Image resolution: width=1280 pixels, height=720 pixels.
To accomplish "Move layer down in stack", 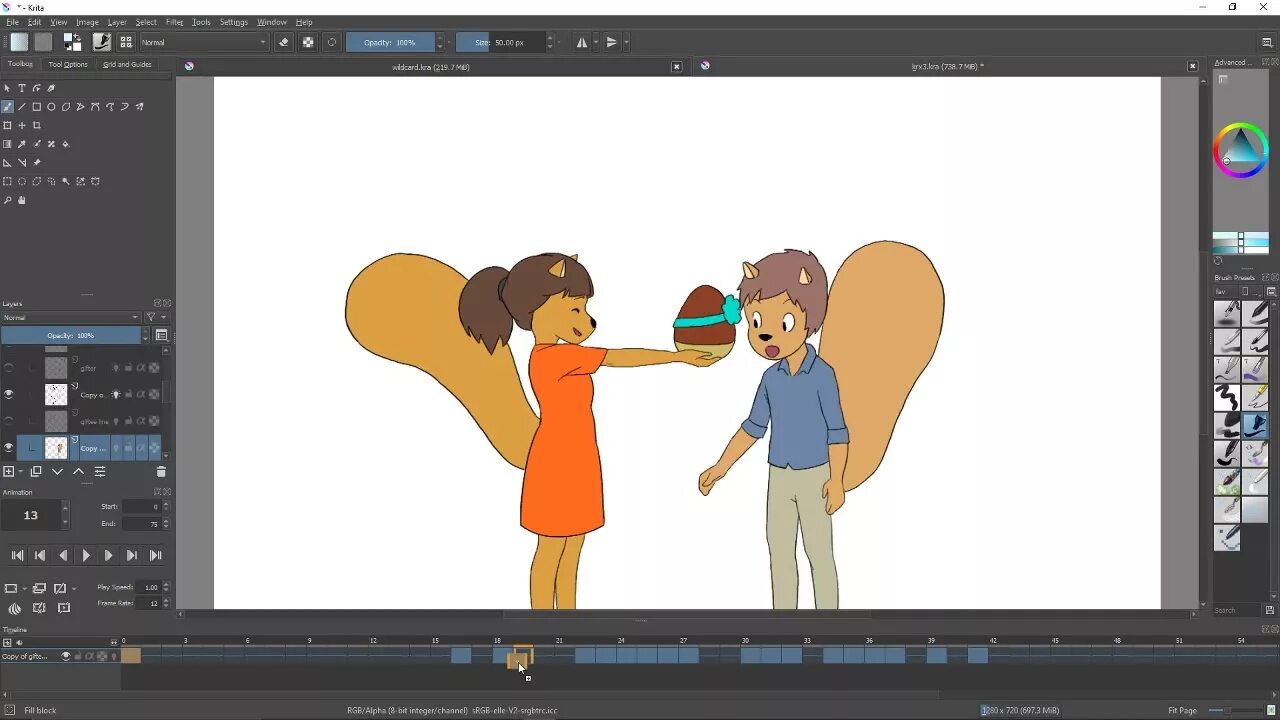I will pyautogui.click(x=57, y=472).
